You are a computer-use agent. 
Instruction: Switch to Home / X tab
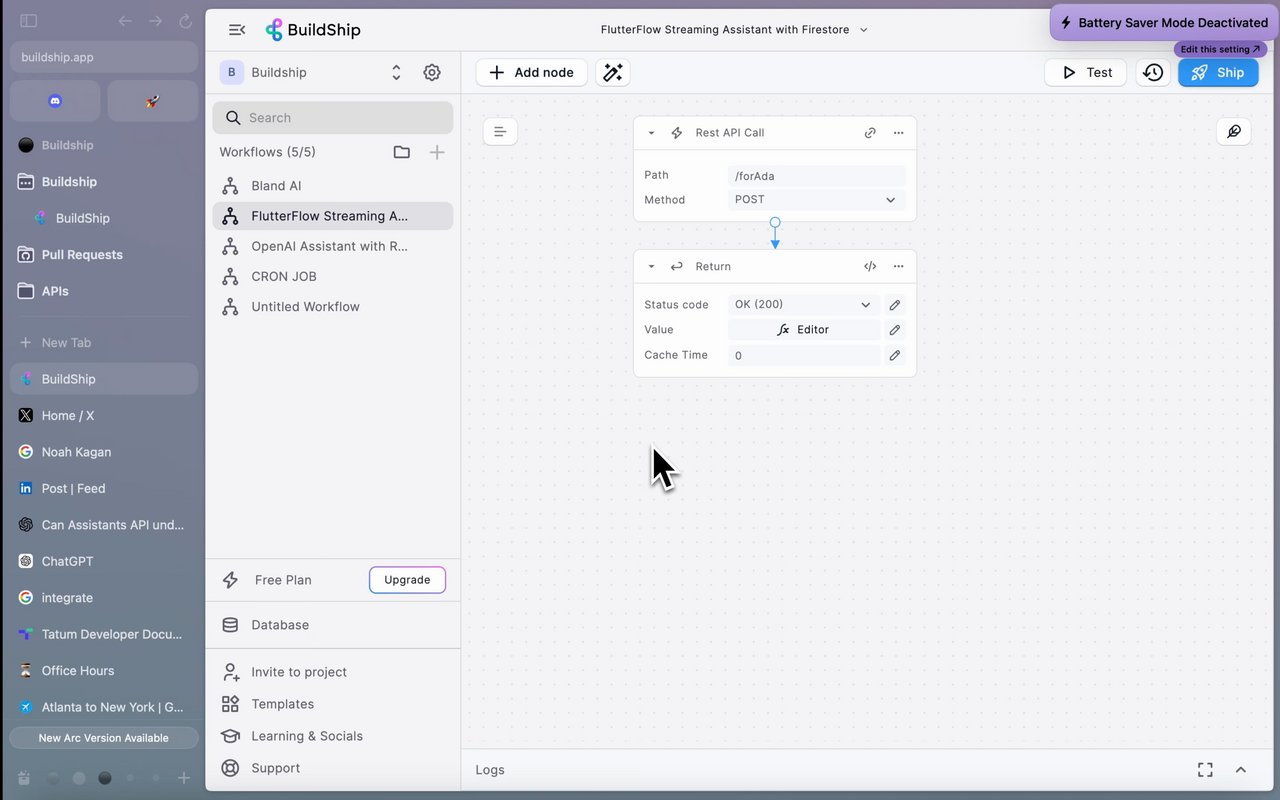click(x=104, y=416)
